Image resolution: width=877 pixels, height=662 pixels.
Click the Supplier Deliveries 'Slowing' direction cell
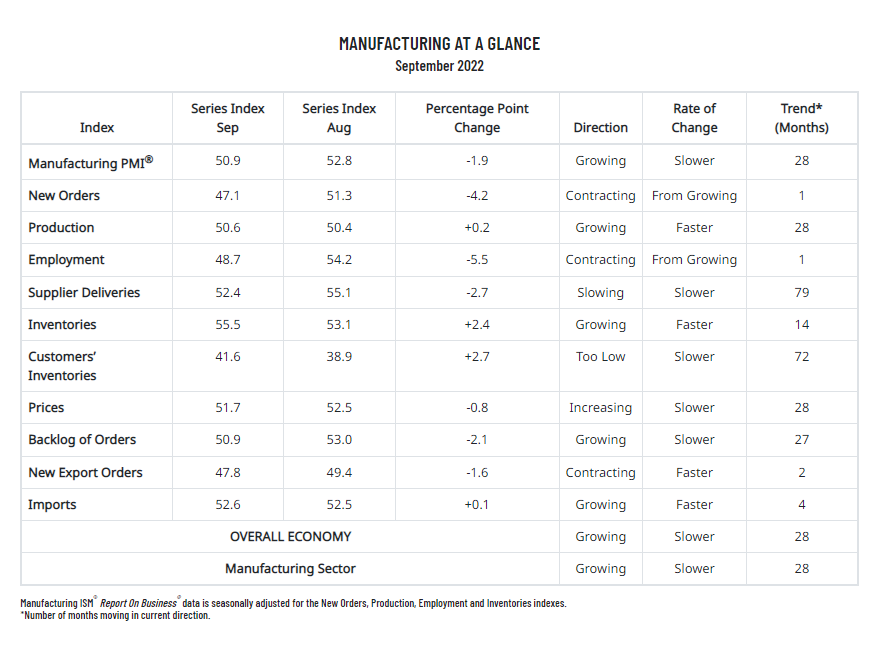[600, 293]
